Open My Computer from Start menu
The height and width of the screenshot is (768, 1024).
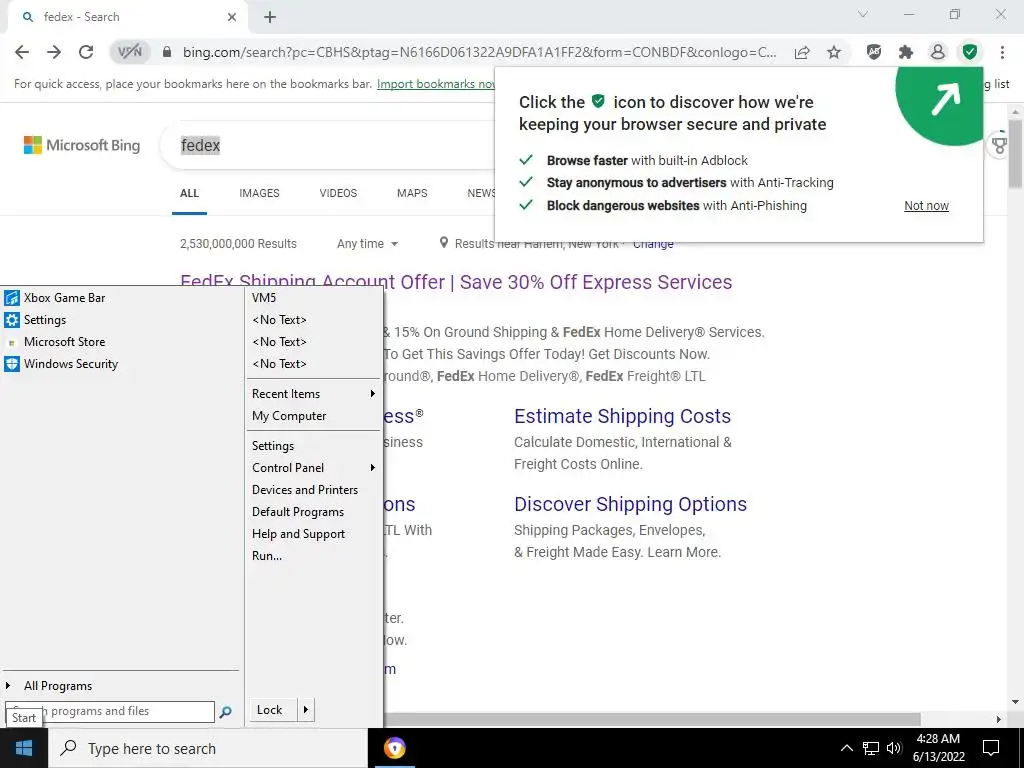(313, 416)
